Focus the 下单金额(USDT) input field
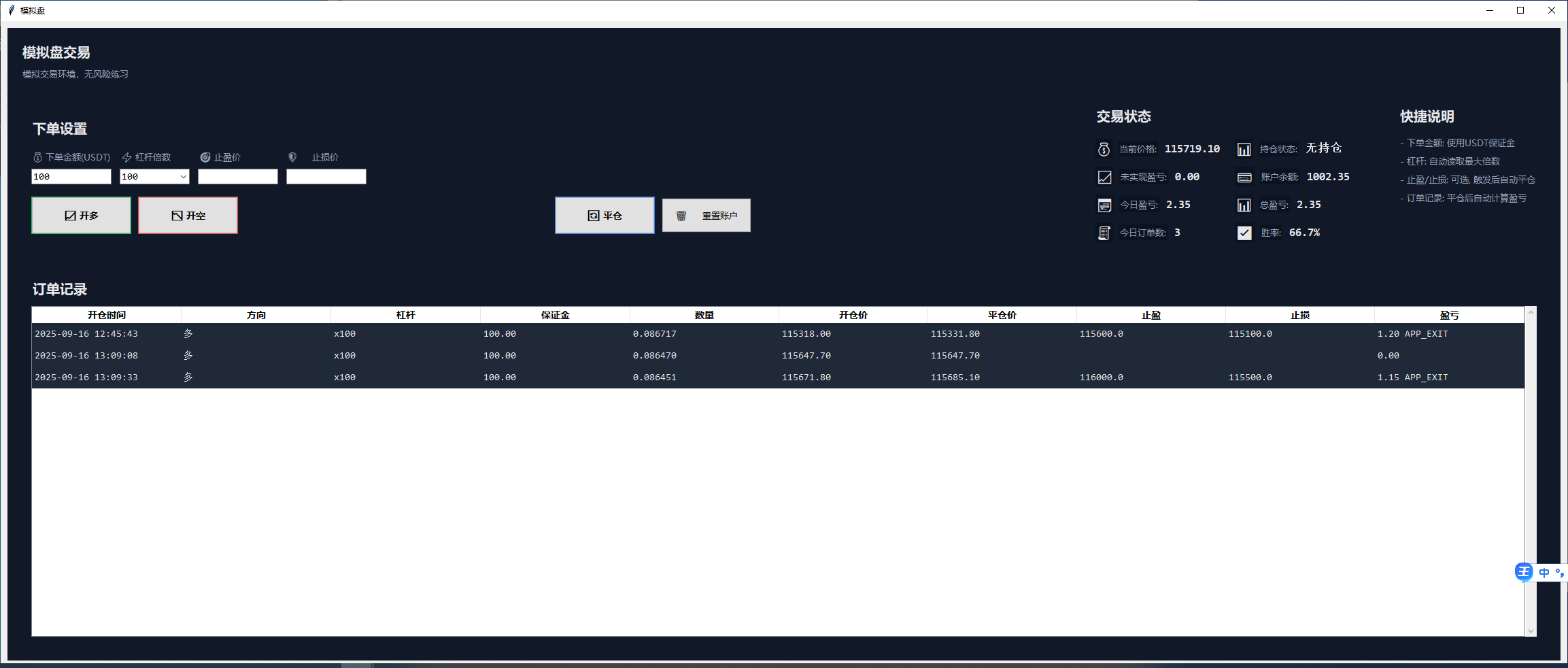Screen dimensions: 1568x668 coord(71,177)
